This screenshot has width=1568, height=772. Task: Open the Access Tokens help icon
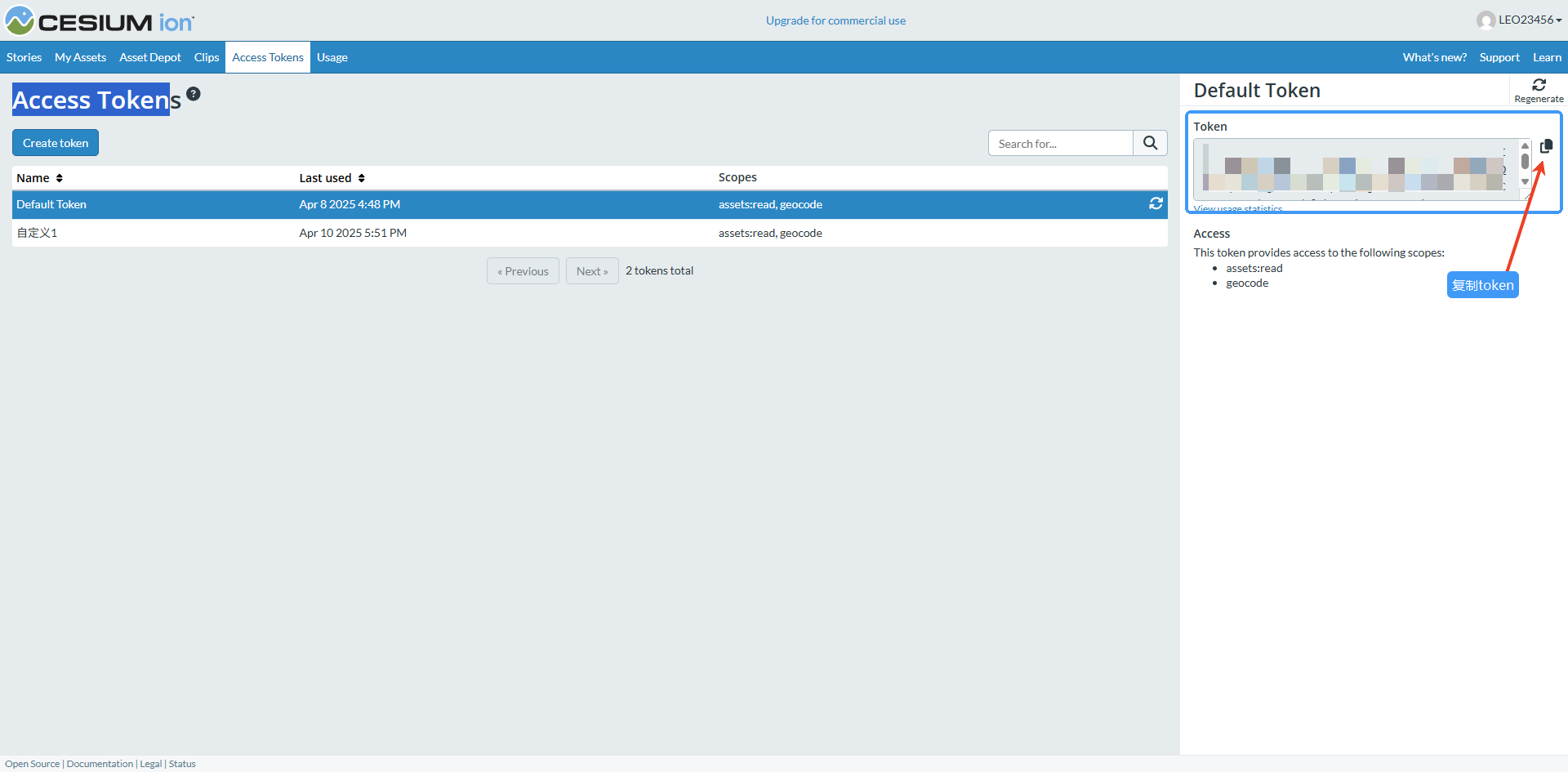point(194,94)
